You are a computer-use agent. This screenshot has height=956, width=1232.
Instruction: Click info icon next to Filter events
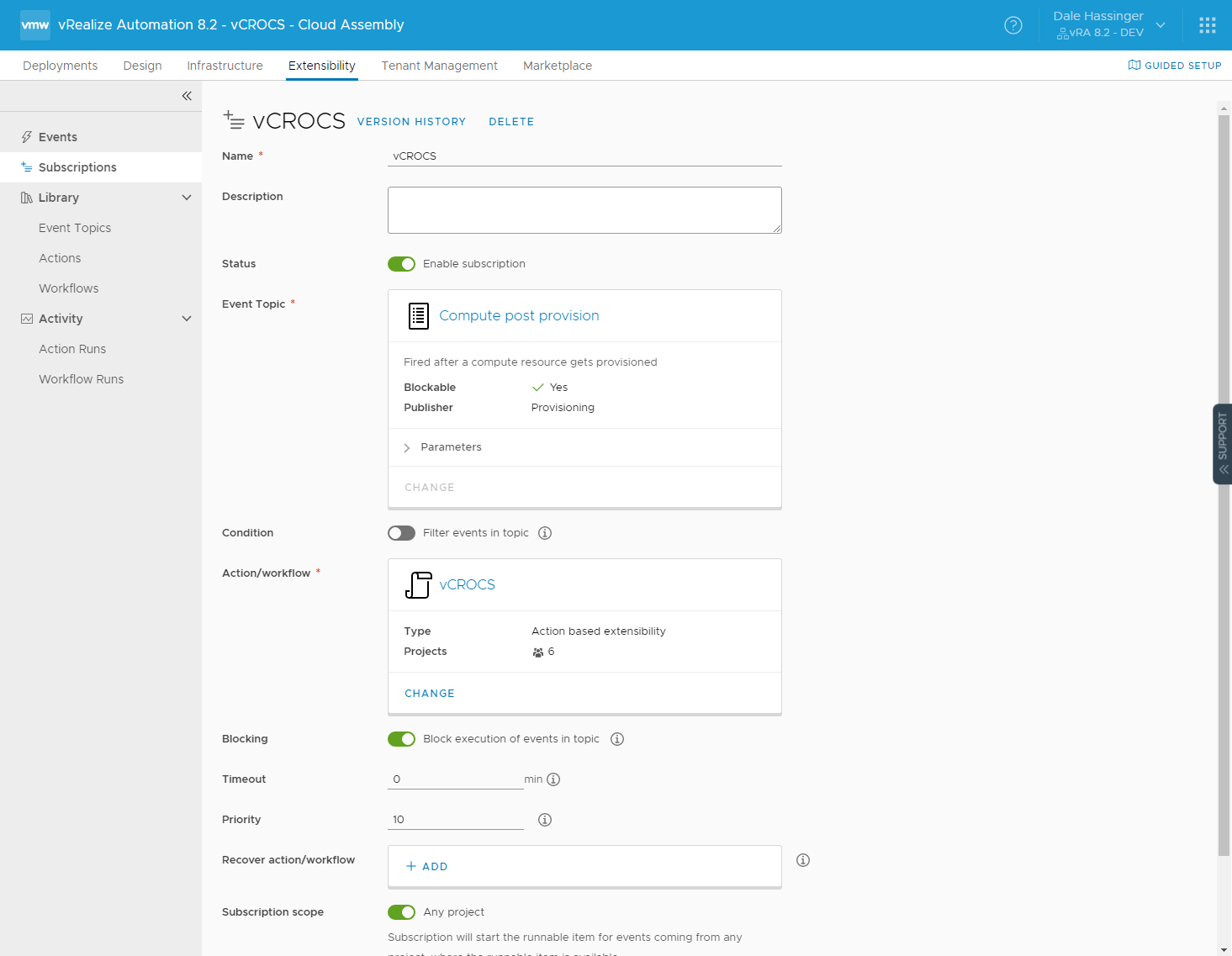point(545,533)
